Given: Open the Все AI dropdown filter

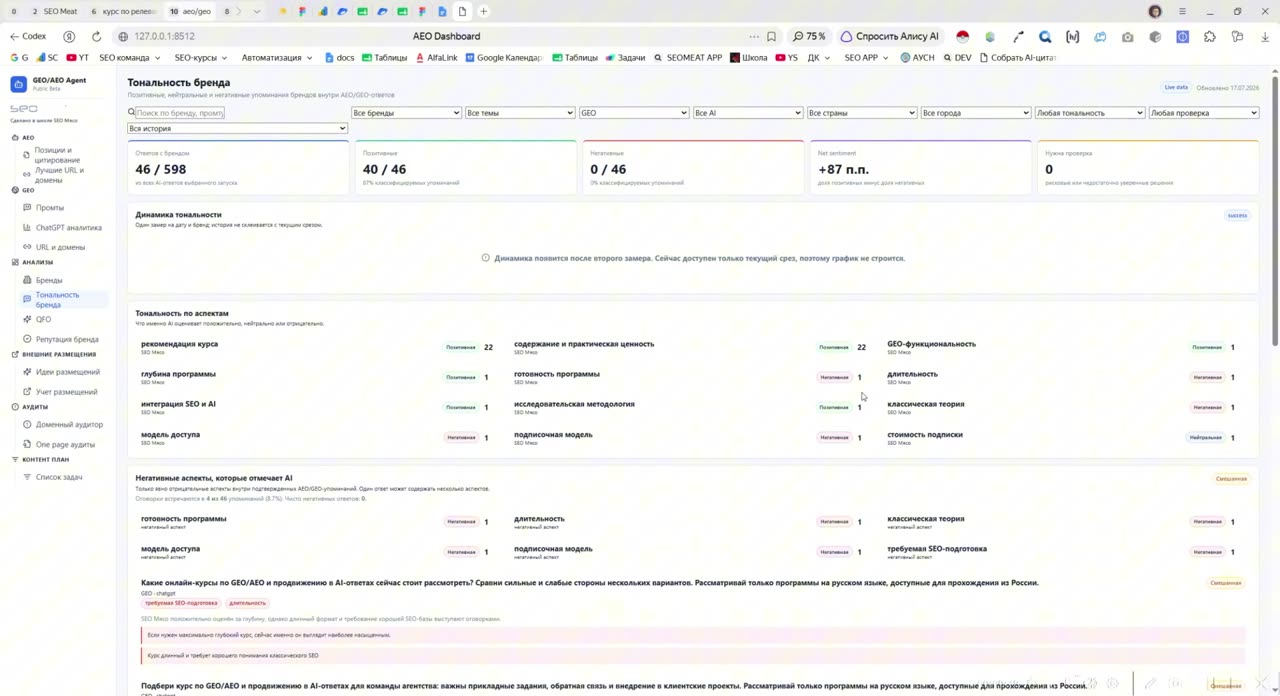Looking at the screenshot, I should pos(748,113).
